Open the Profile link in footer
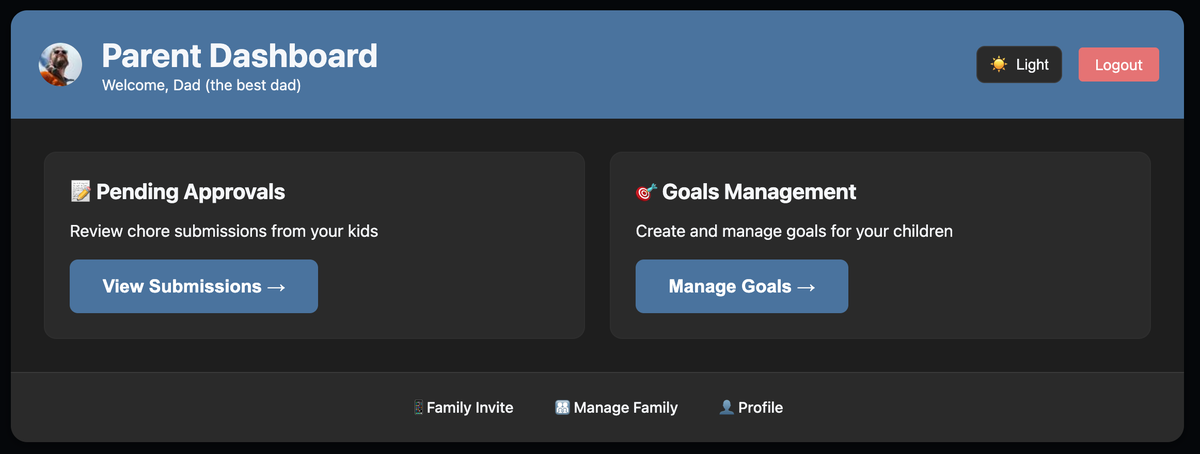The width and height of the screenshot is (1200, 454). (x=760, y=408)
